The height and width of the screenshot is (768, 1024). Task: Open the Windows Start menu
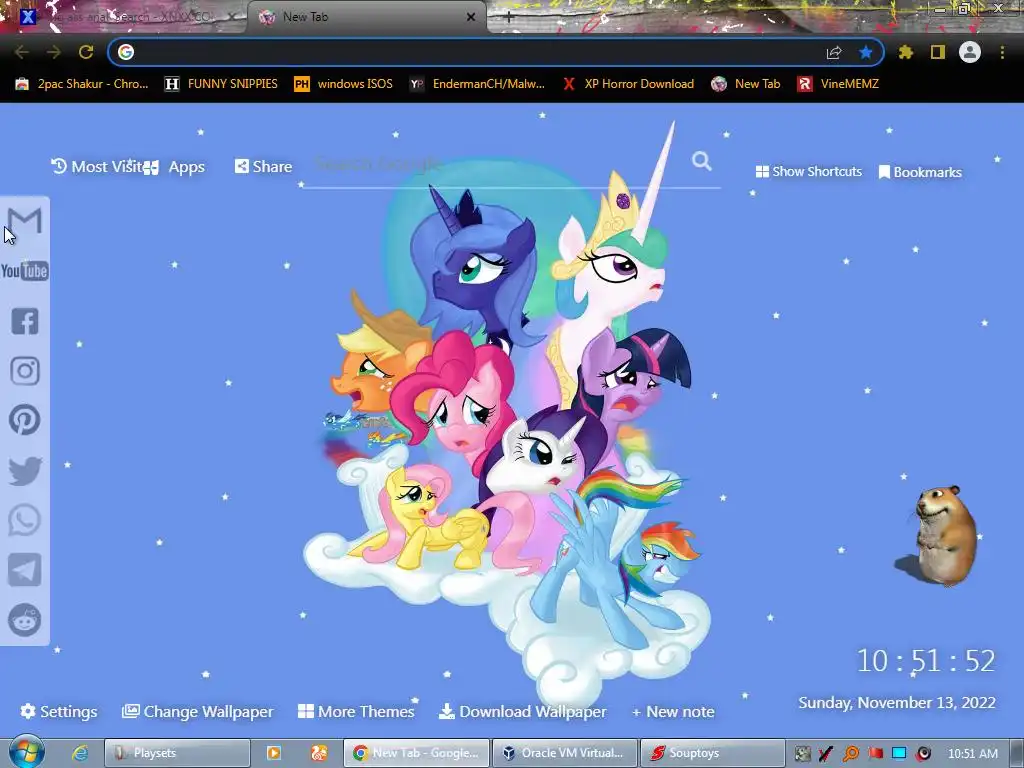26,752
